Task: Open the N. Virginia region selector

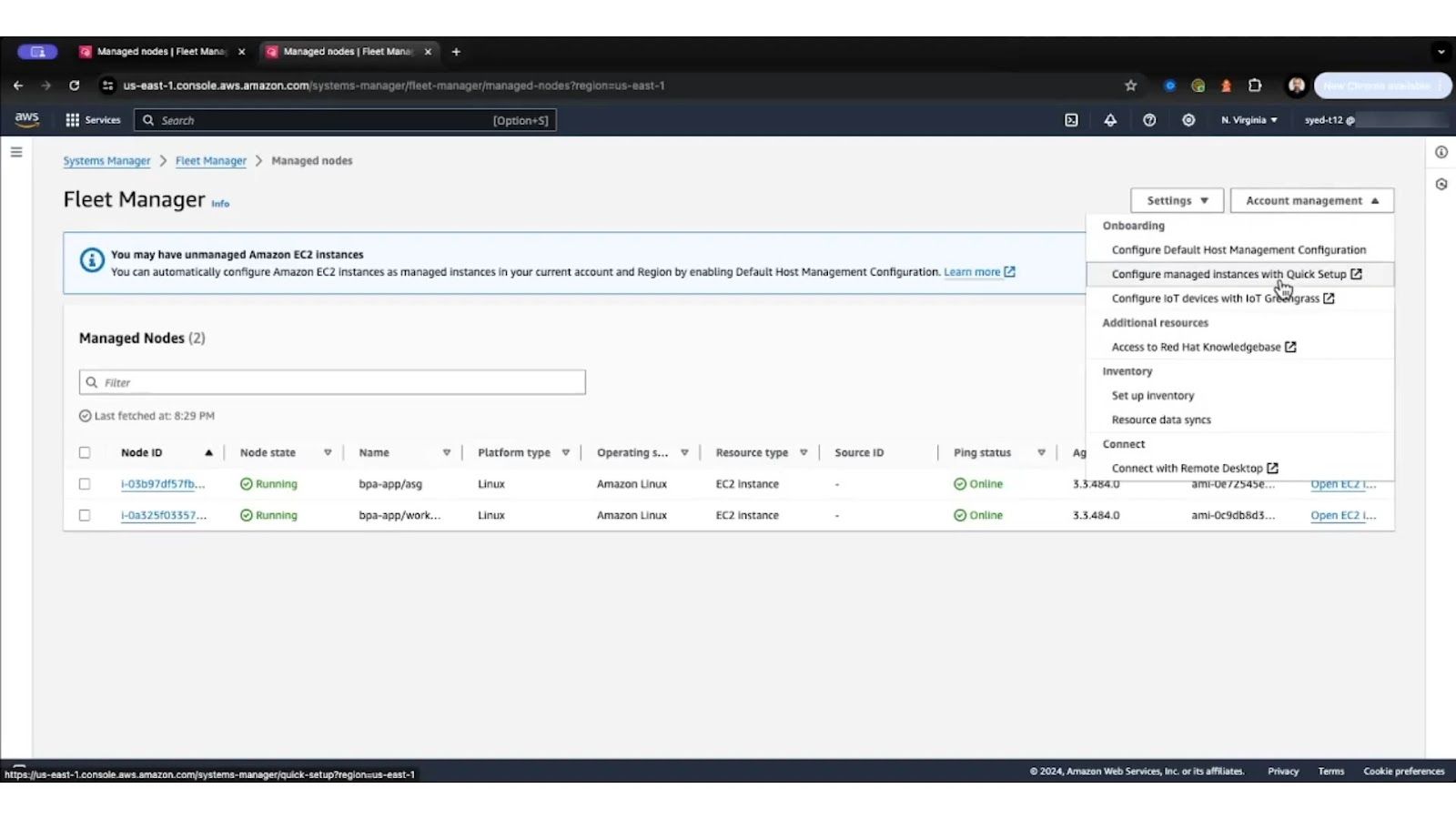Action: point(1249,120)
